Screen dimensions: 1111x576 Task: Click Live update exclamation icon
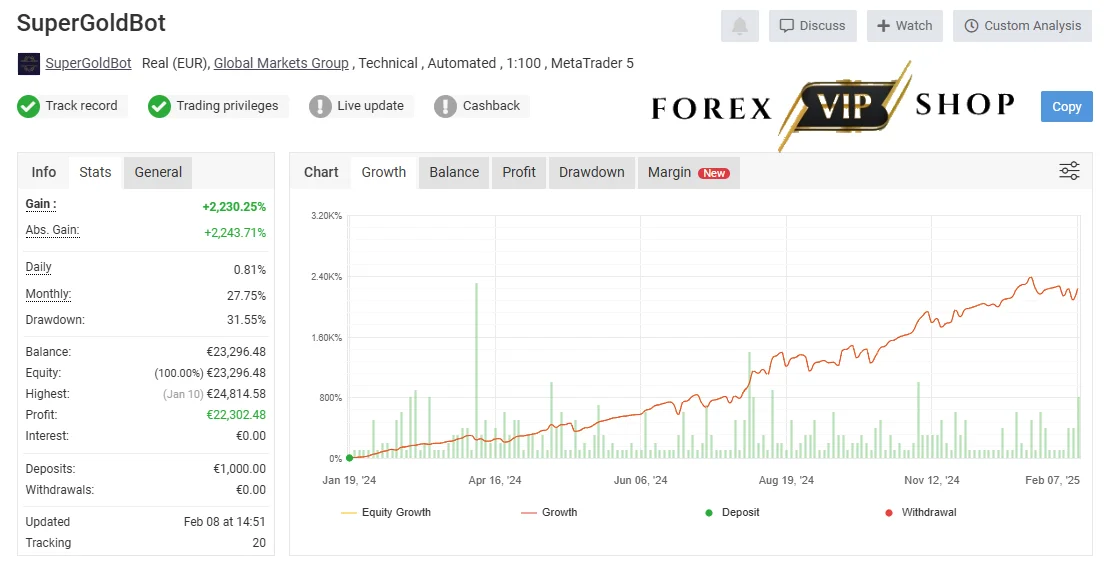pos(320,106)
